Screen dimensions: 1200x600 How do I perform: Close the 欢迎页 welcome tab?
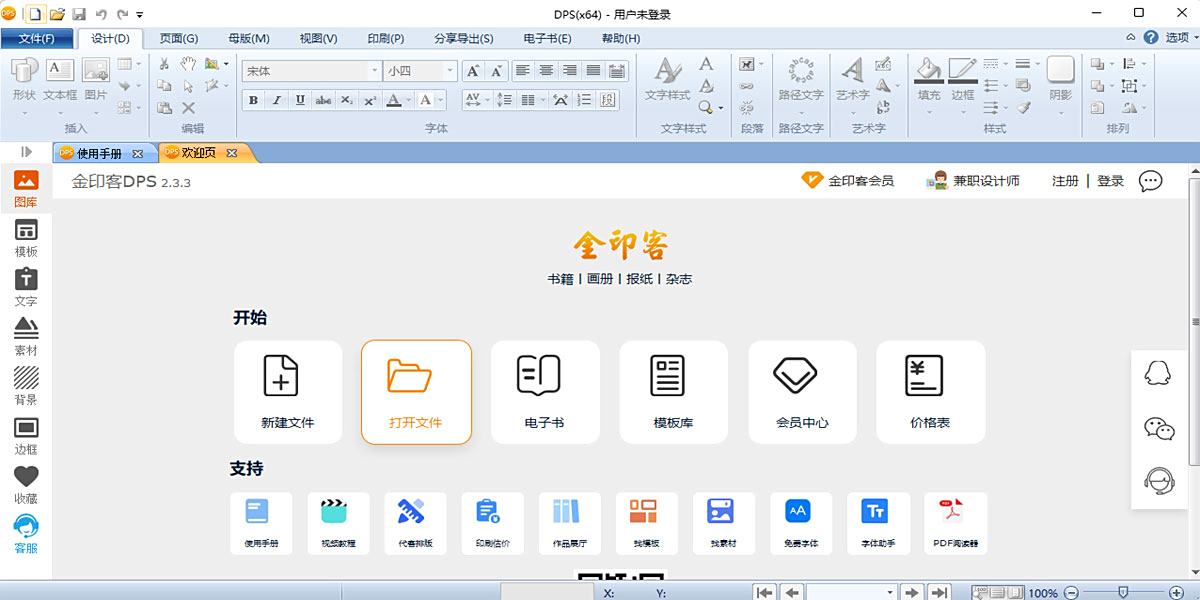pyautogui.click(x=232, y=153)
